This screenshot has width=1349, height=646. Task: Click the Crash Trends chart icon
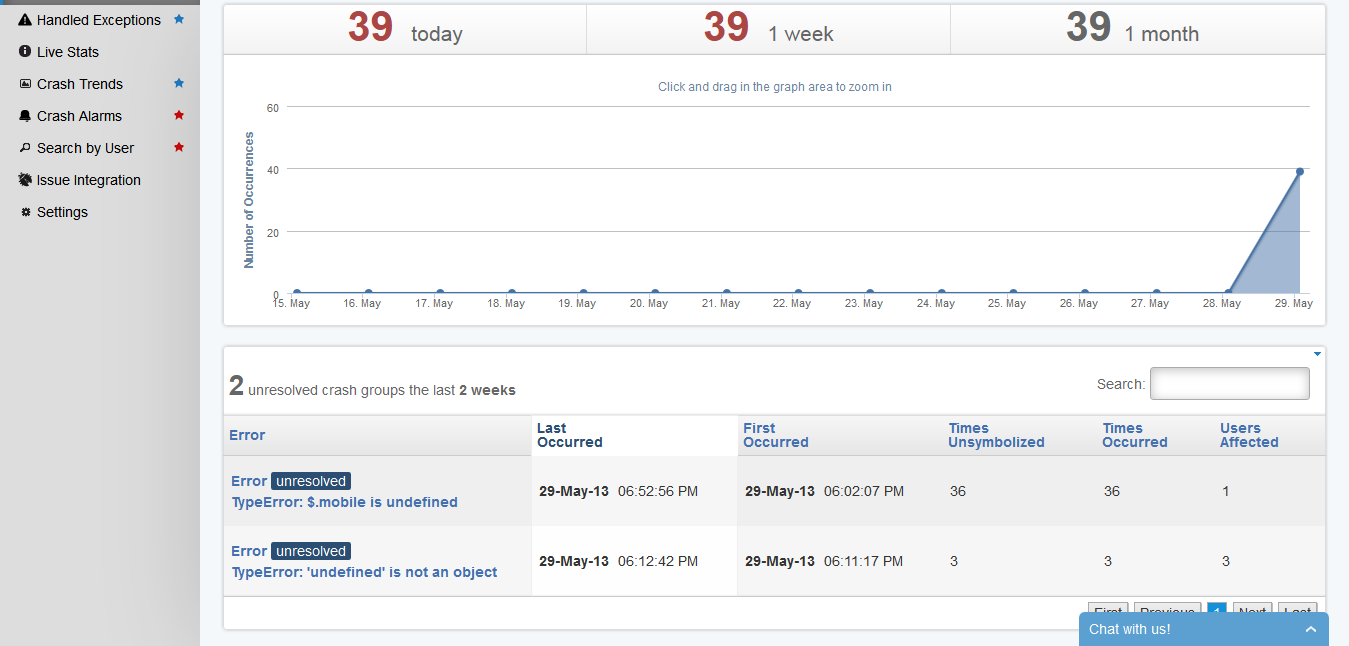coord(25,84)
